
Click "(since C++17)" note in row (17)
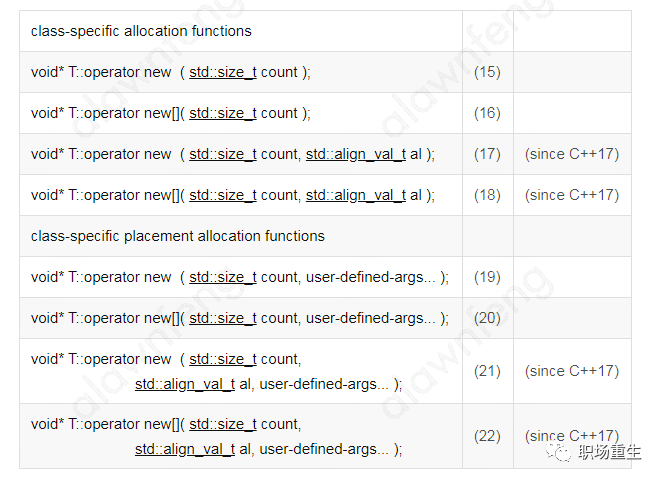pos(572,154)
